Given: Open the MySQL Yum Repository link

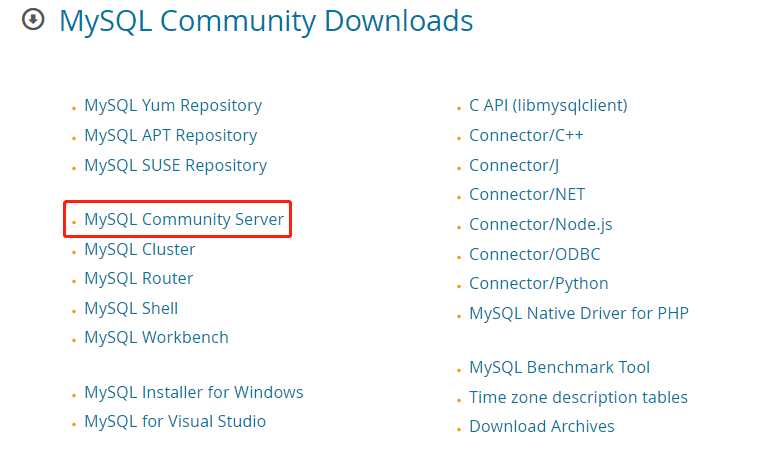Looking at the screenshot, I should tap(173, 106).
